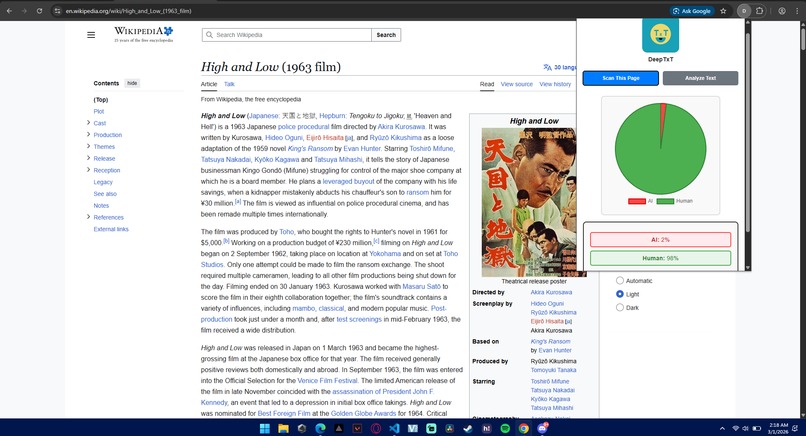
Task: Select the Automatic color theme
Action: tap(620, 281)
